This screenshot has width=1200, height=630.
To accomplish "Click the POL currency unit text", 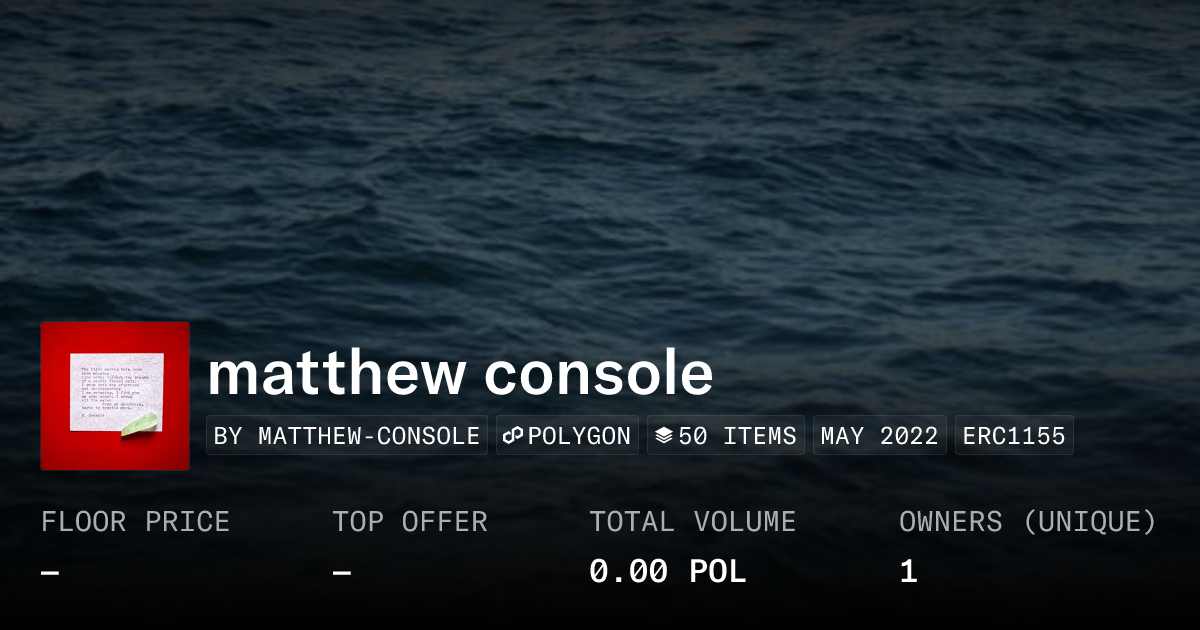I will click(718, 572).
